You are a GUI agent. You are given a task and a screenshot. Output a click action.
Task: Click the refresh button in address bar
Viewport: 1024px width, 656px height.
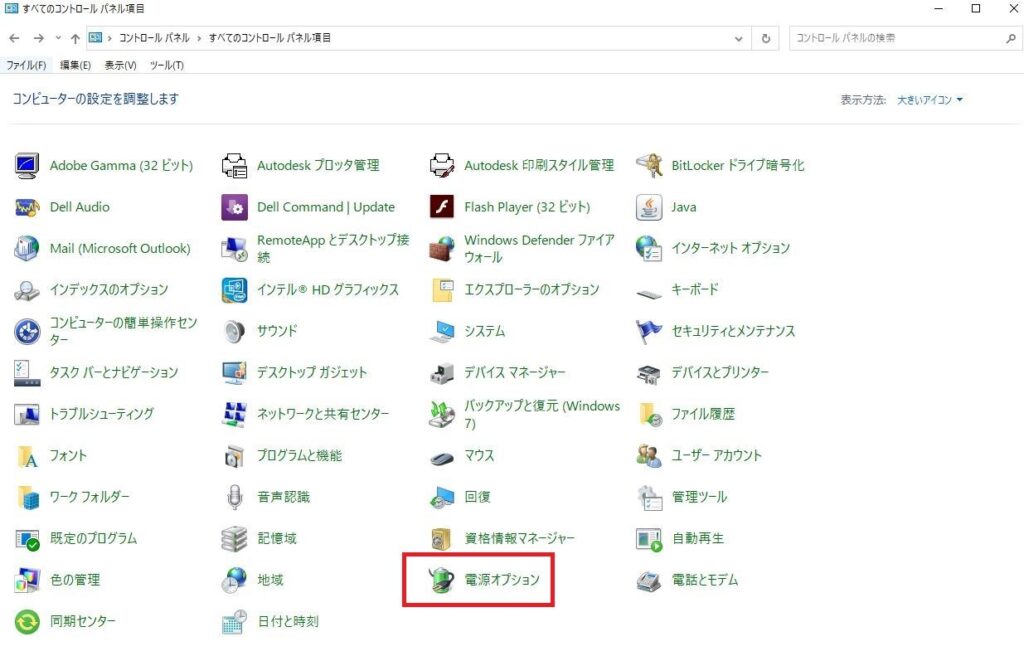pos(765,38)
